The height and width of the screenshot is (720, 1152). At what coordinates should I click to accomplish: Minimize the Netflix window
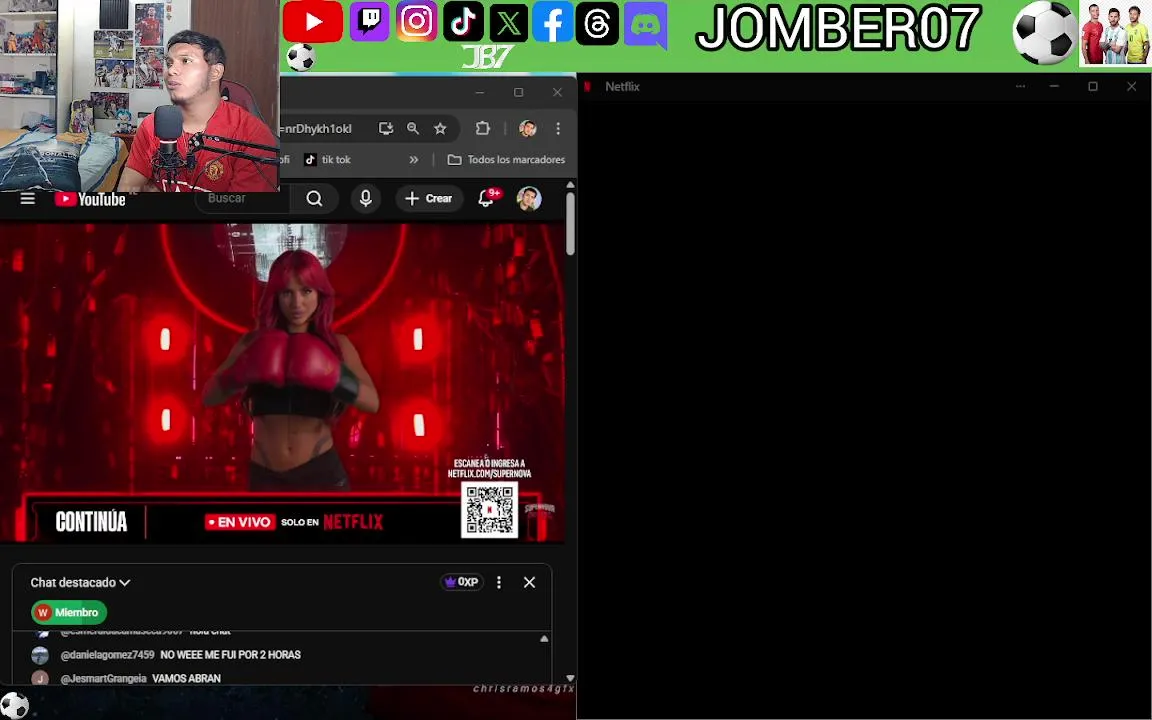coord(1054,87)
